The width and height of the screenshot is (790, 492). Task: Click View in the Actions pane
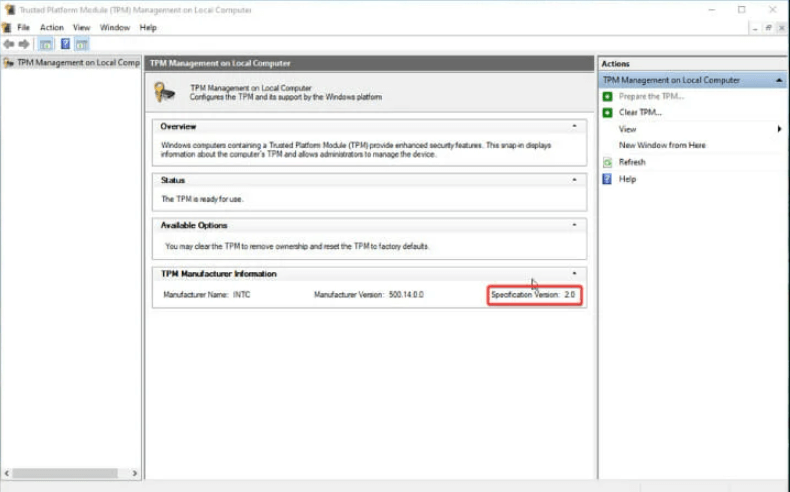[x=627, y=129]
